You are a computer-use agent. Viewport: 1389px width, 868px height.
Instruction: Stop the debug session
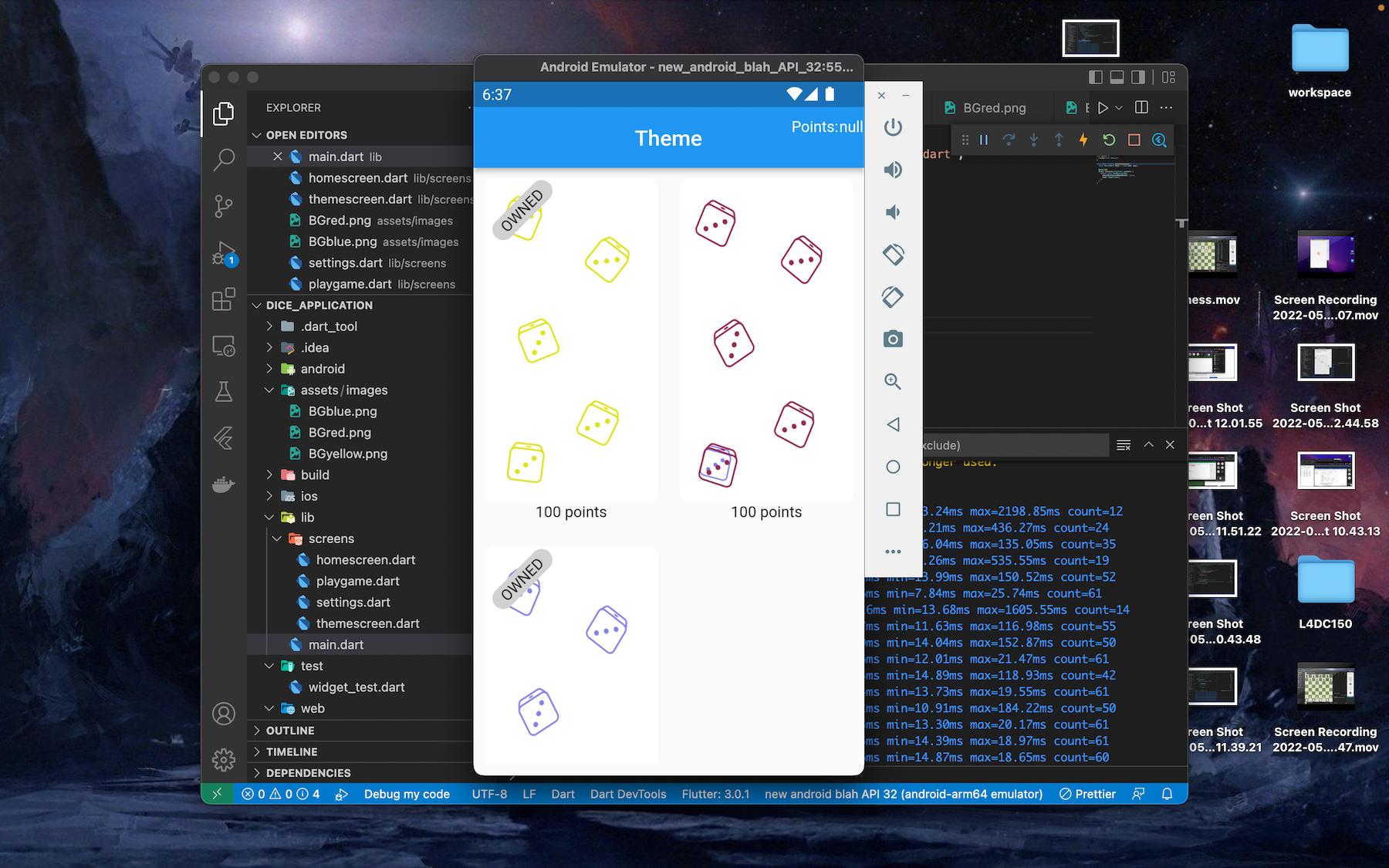click(1134, 140)
